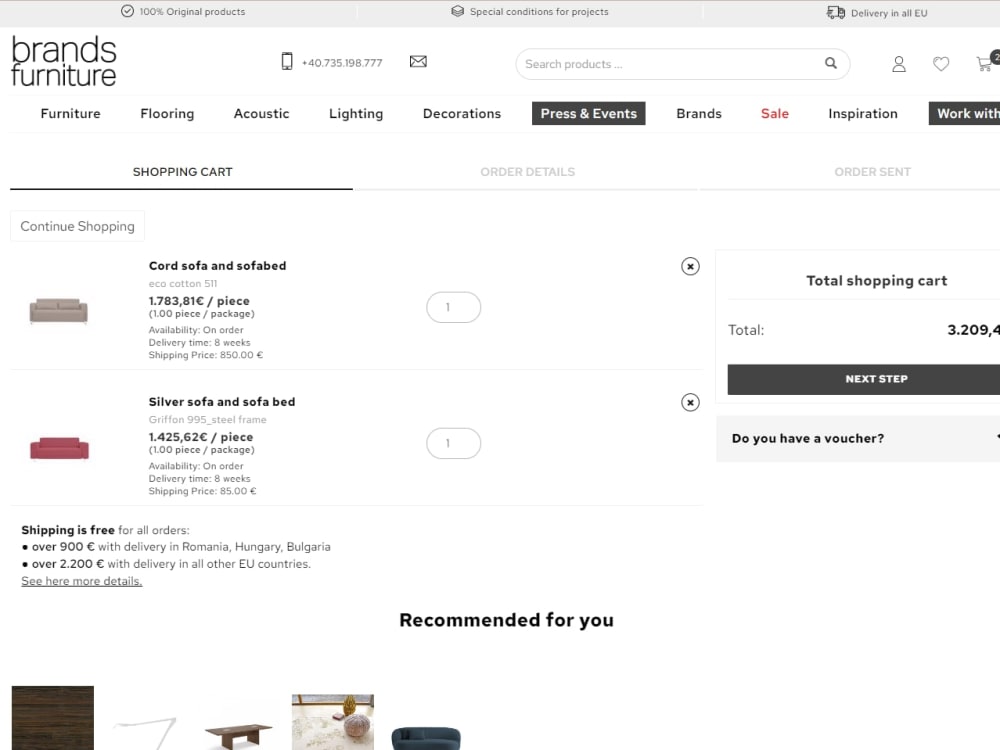Open the dark wood flooring recommendation
Viewport: 1000px width, 750px height.
point(53,717)
